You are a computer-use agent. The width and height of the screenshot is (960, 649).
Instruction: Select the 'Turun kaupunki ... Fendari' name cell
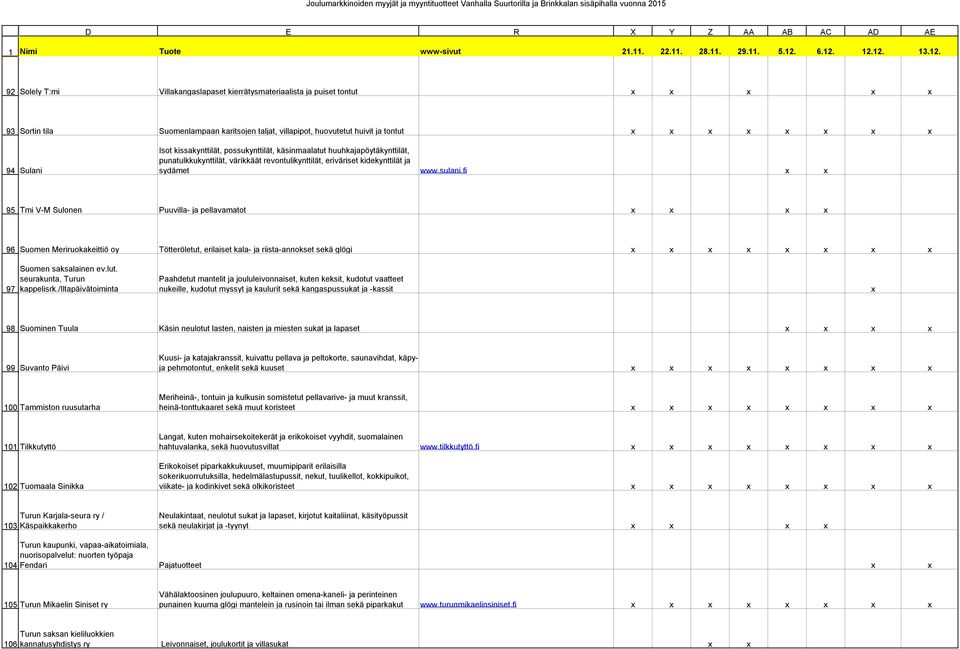coord(88,550)
